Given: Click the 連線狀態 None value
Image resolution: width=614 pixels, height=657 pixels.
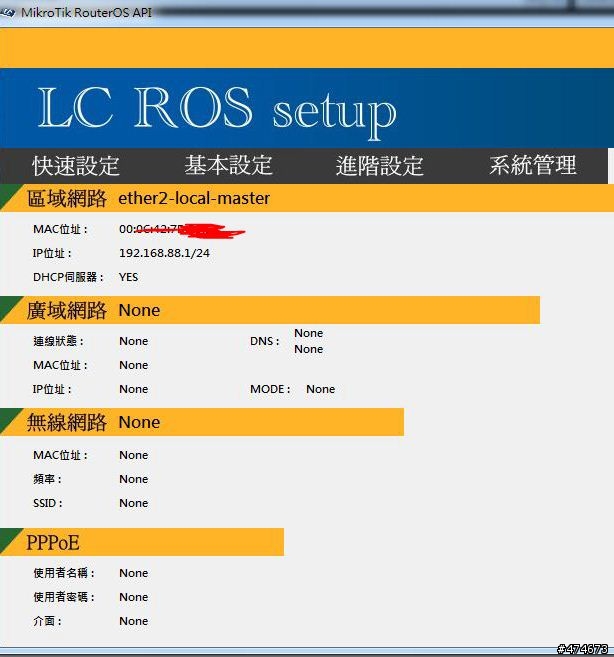Looking at the screenshot, I should coord(134,341).
